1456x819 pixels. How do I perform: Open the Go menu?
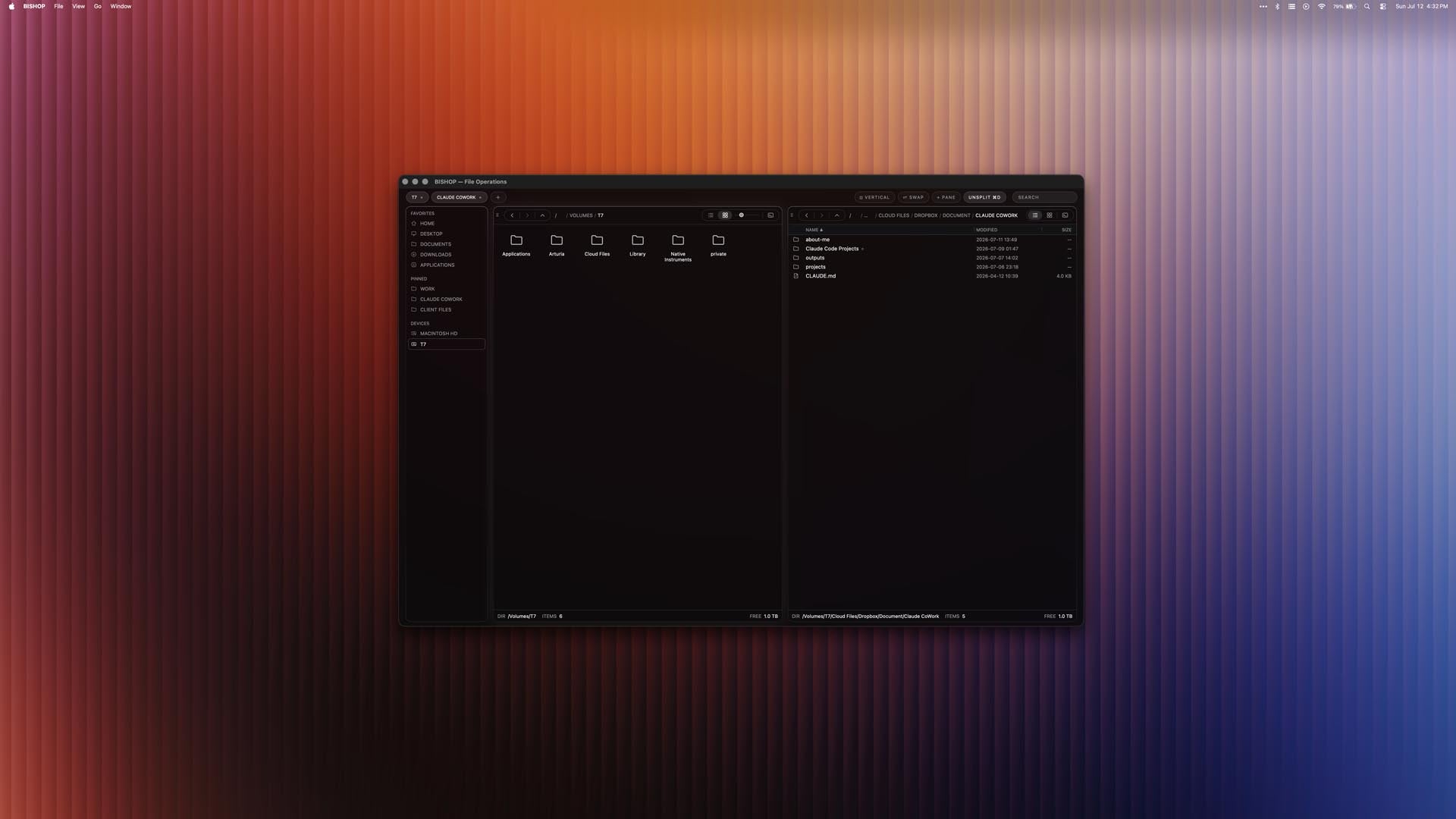97,6
